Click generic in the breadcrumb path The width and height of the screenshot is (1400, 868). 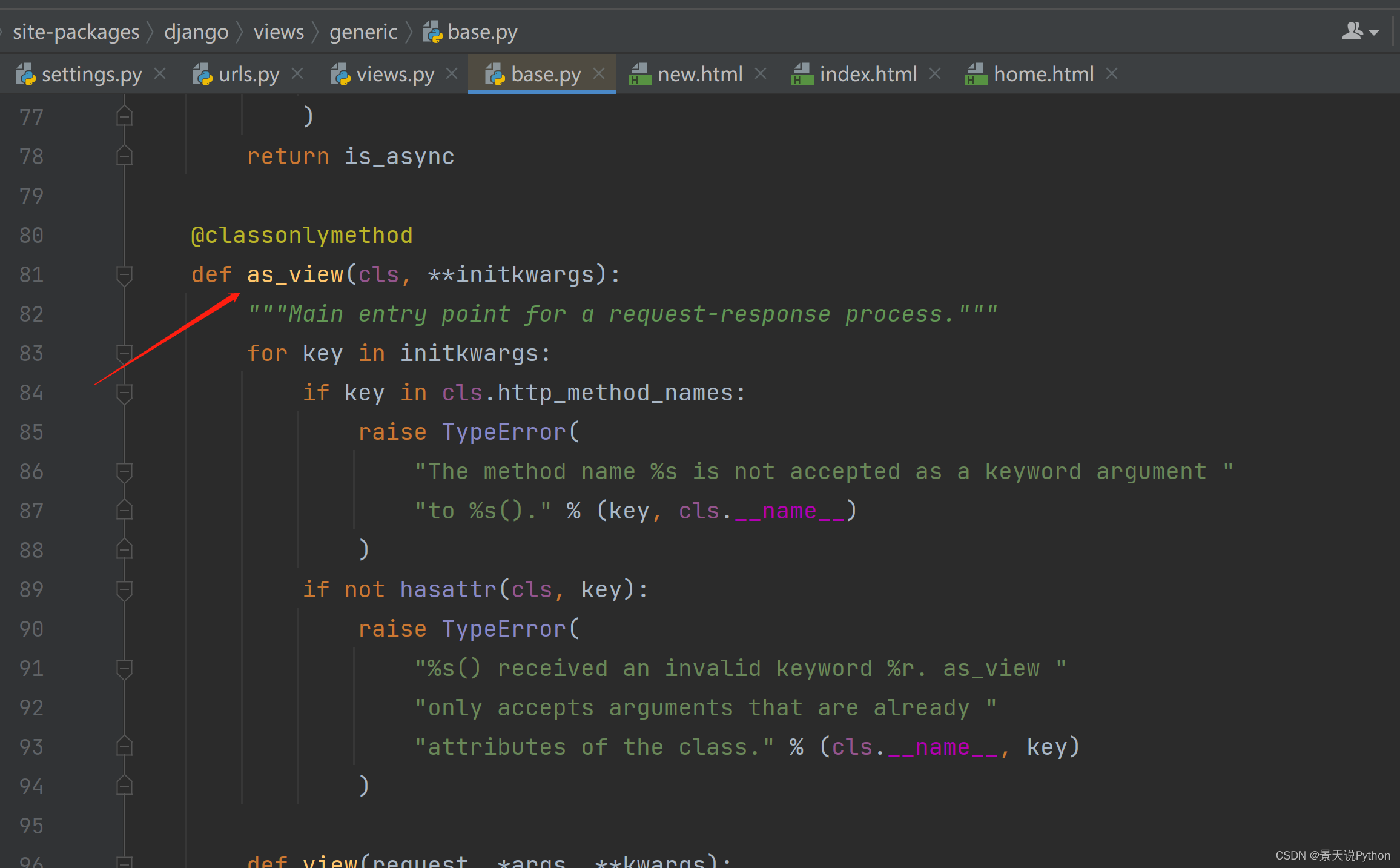[x=363, y=31]
